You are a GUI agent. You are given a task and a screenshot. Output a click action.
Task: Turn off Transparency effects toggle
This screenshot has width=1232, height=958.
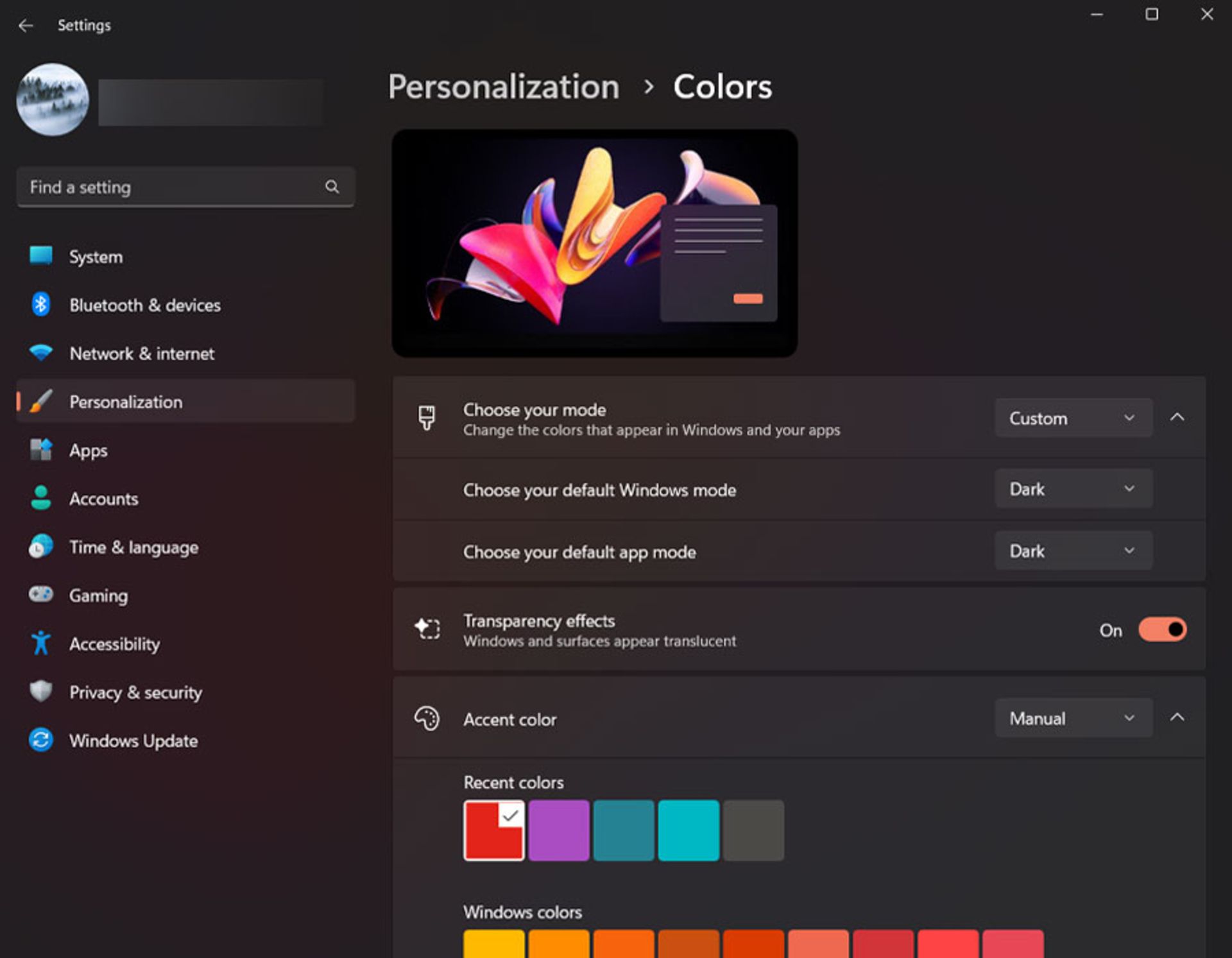point(1162,629)
